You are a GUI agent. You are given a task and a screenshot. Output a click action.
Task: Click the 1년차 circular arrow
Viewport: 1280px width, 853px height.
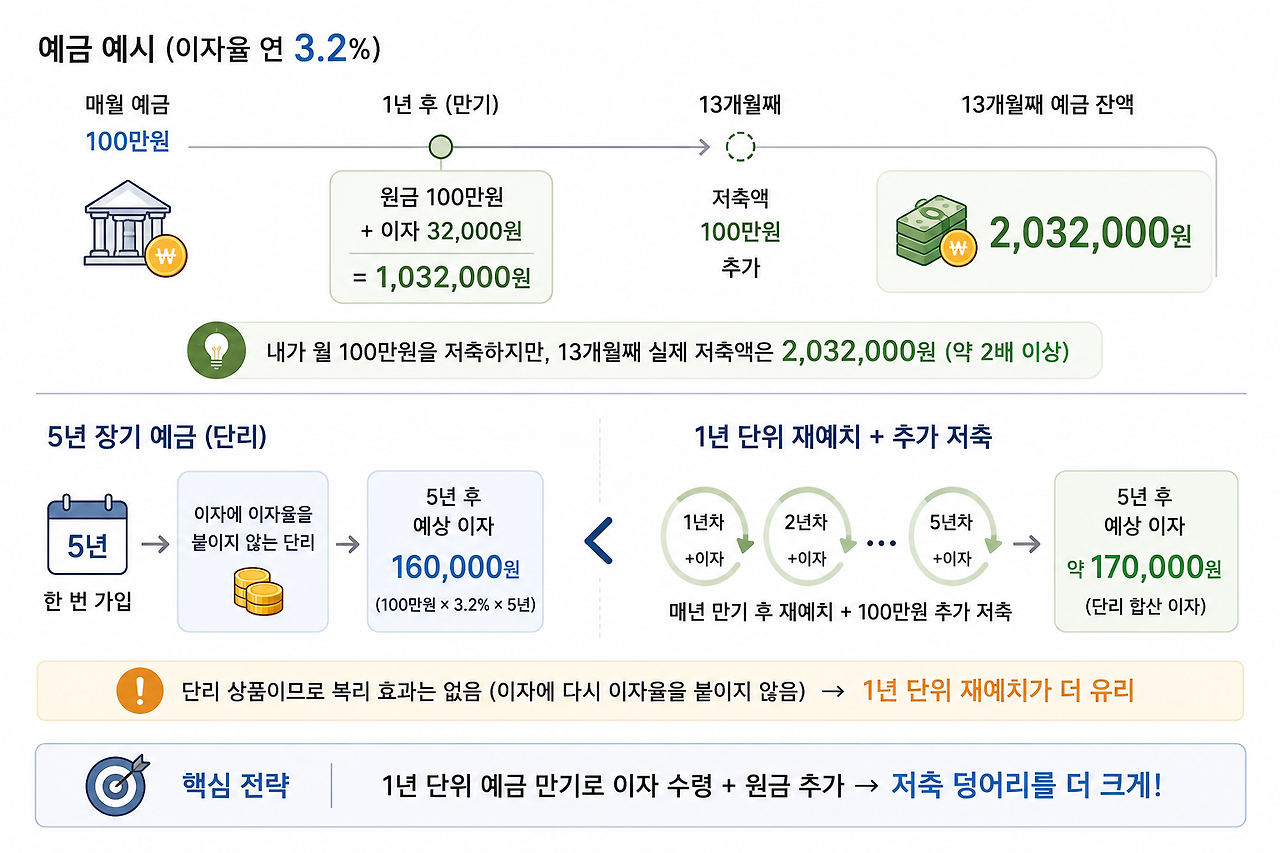(704, 541)
